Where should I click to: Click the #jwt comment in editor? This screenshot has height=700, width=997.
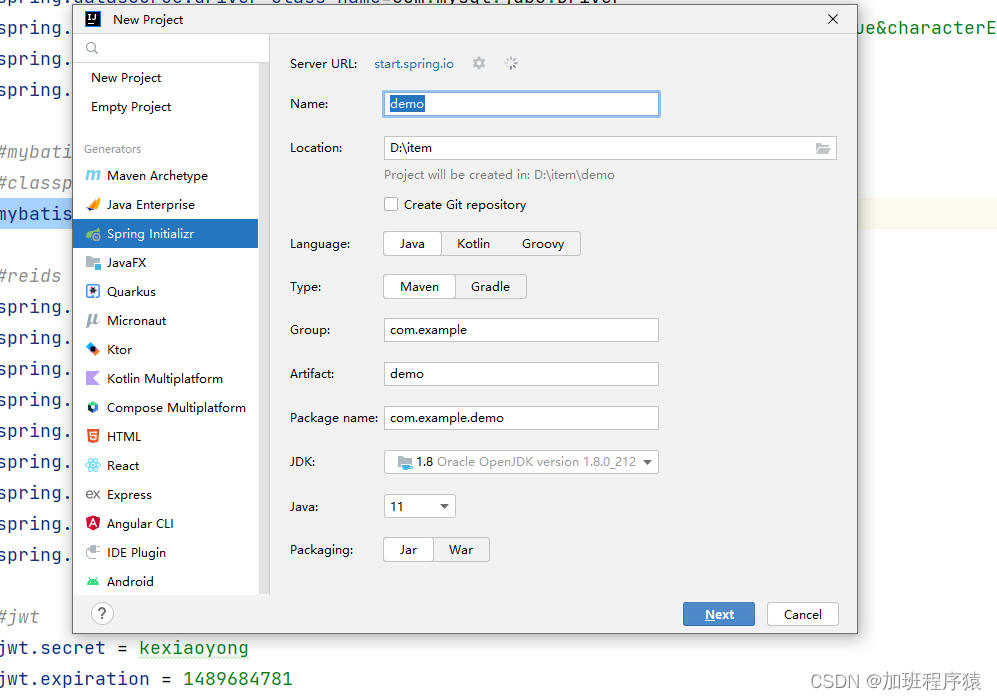(x=20, y=617)
